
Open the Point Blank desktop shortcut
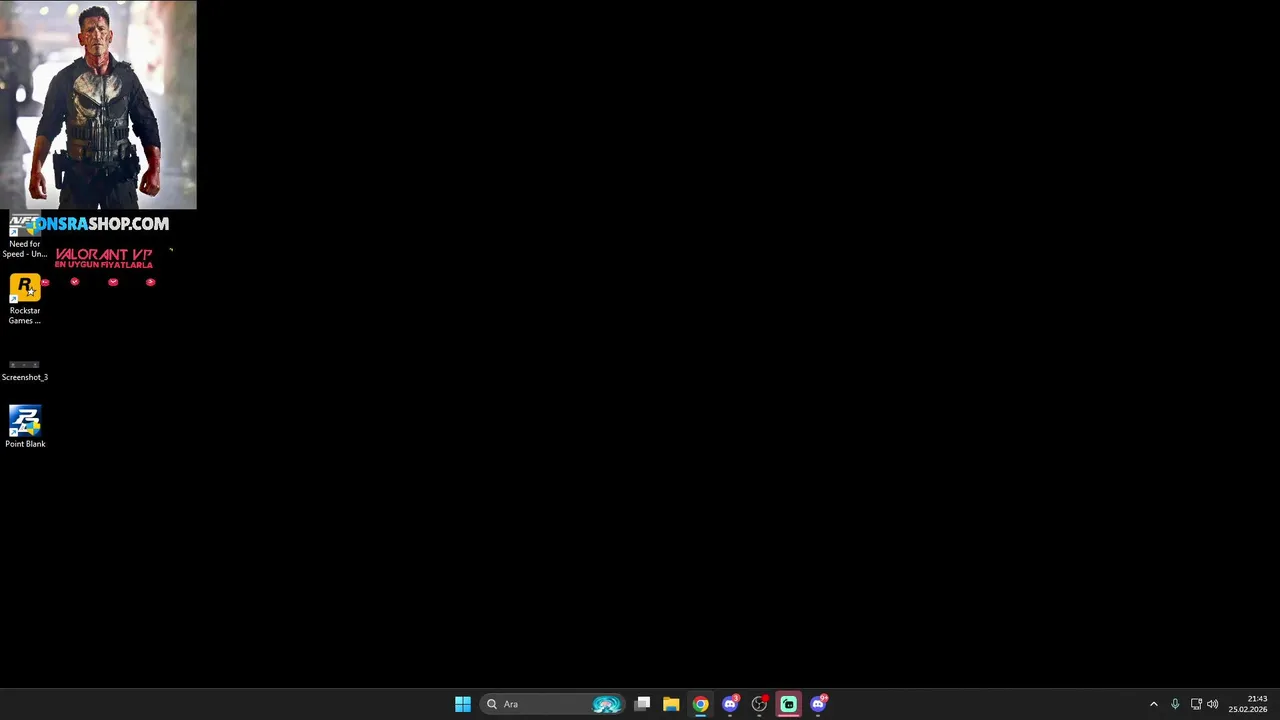(x=25, y=427)
